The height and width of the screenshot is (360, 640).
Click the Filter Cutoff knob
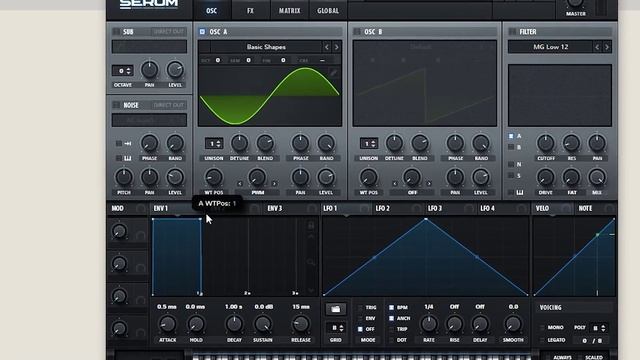pyautogui.click(x=546, y=143)
